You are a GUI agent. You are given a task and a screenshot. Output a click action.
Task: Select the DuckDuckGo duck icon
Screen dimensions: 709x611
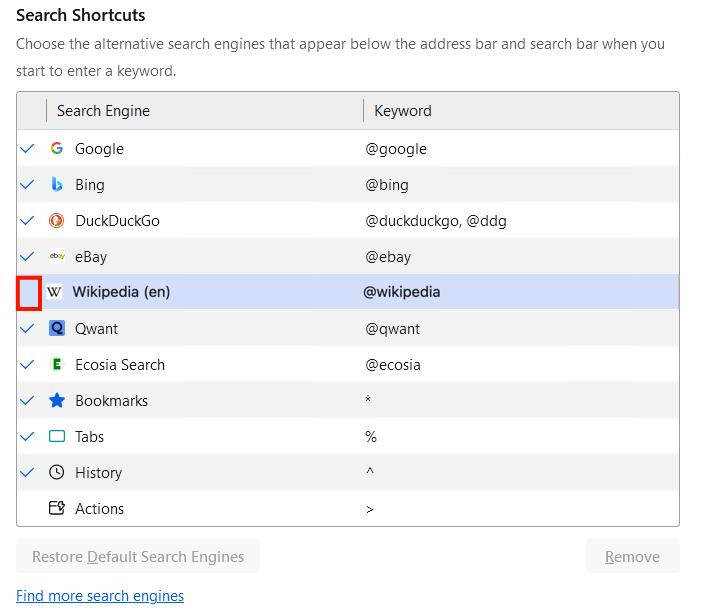(57, 221)
